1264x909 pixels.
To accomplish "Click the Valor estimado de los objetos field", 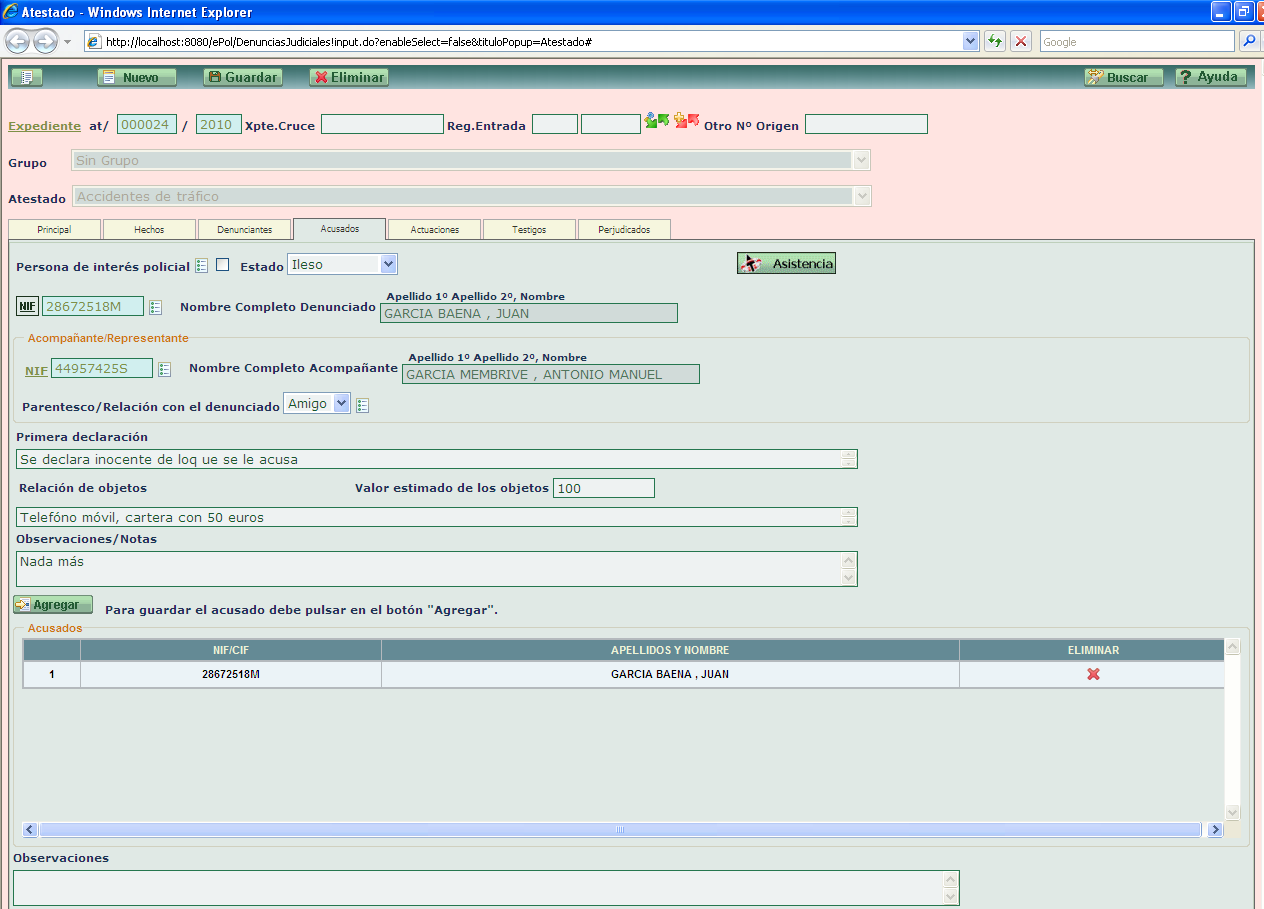I will click(603, 488).
